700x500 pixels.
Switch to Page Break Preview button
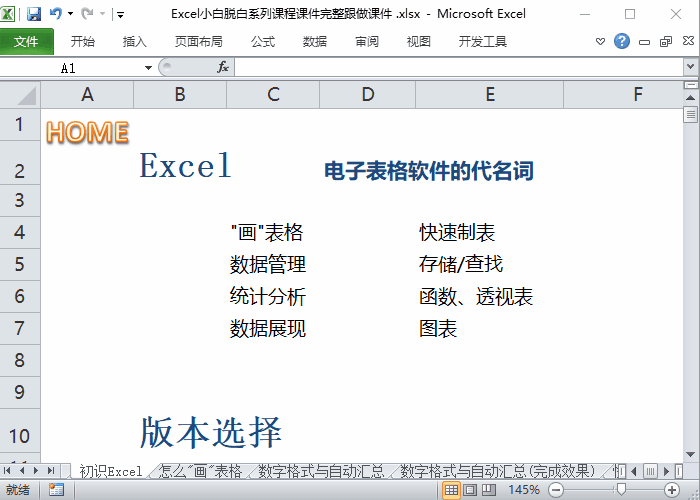click(489, 490)
